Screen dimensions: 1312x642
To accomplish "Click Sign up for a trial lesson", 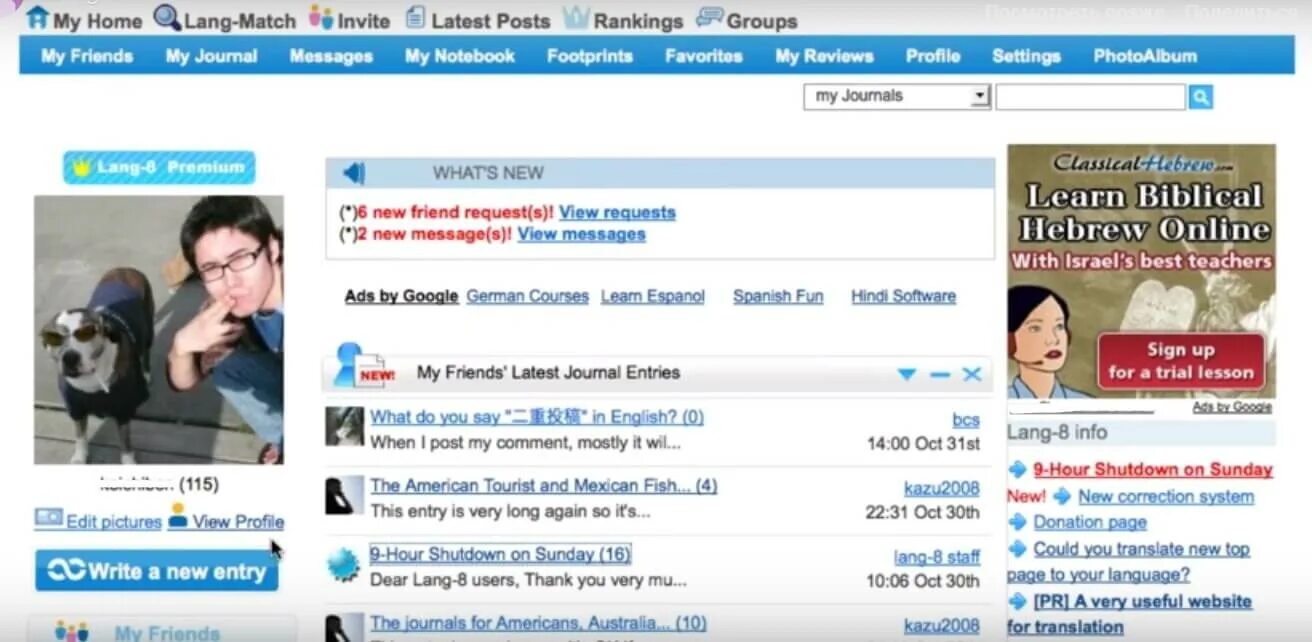I will pos(1180,361).
